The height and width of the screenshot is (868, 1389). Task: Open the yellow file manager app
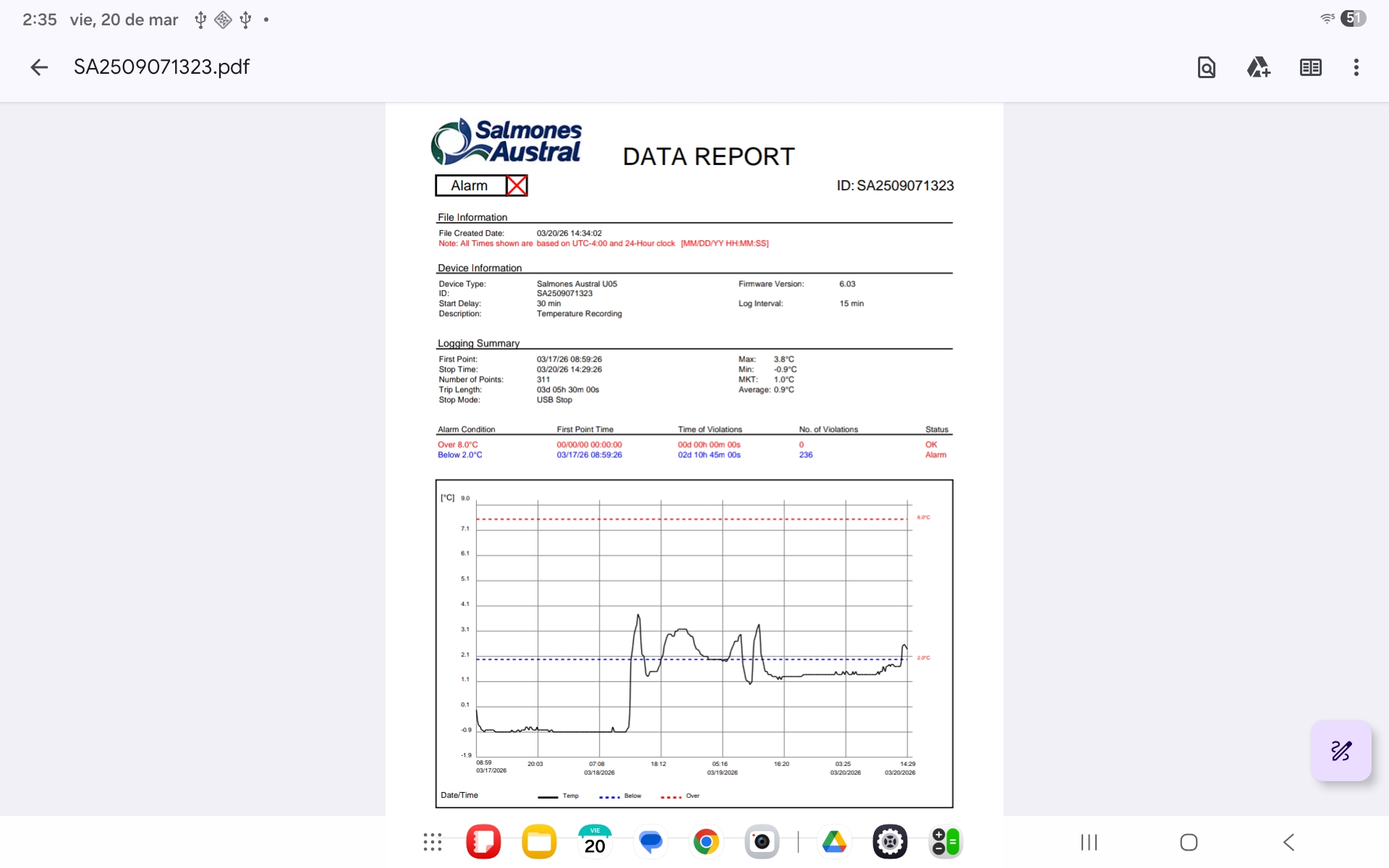click(x=539, y=841)
